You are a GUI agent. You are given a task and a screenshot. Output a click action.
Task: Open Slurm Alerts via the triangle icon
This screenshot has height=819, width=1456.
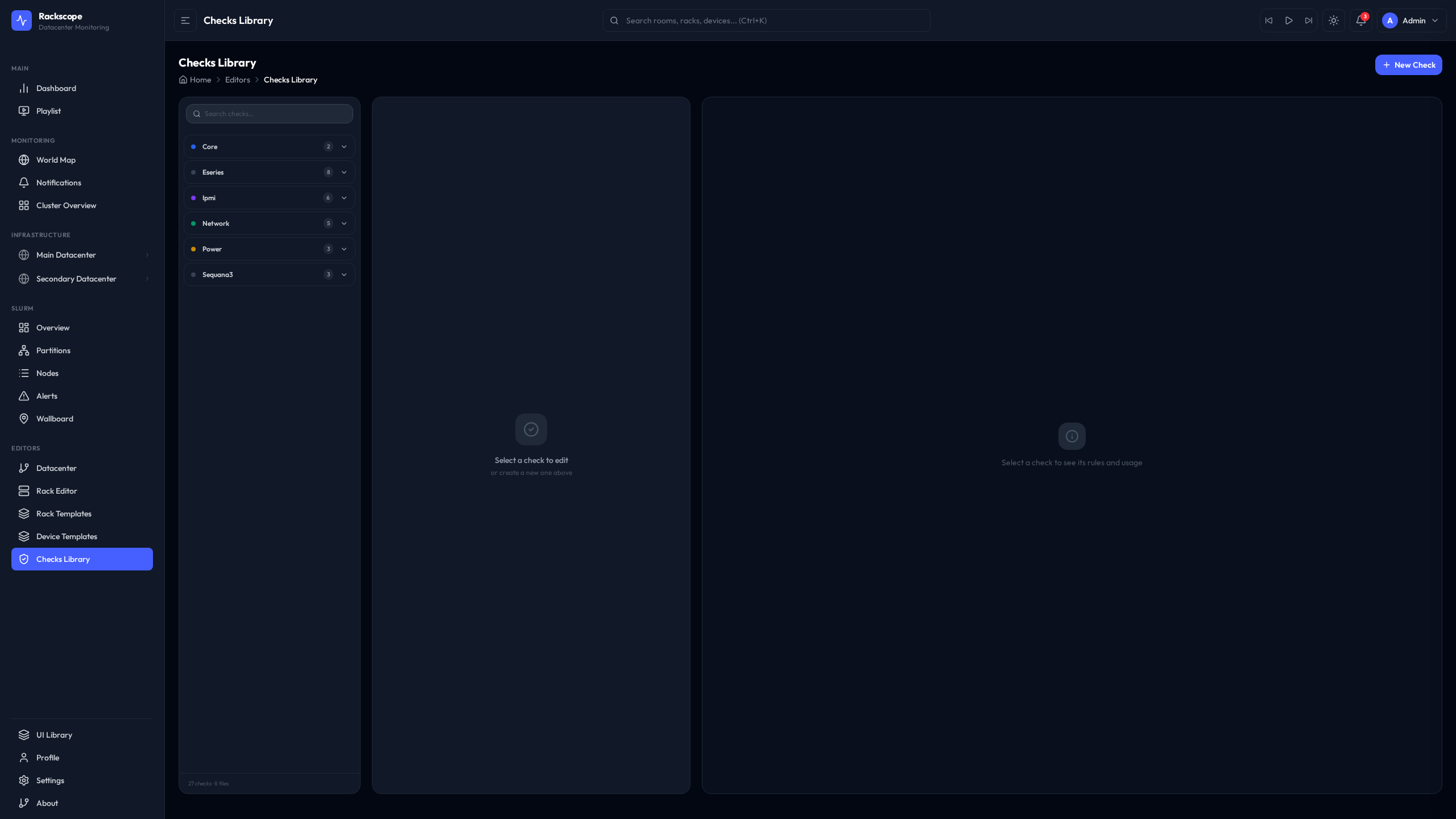coord(24,396)
